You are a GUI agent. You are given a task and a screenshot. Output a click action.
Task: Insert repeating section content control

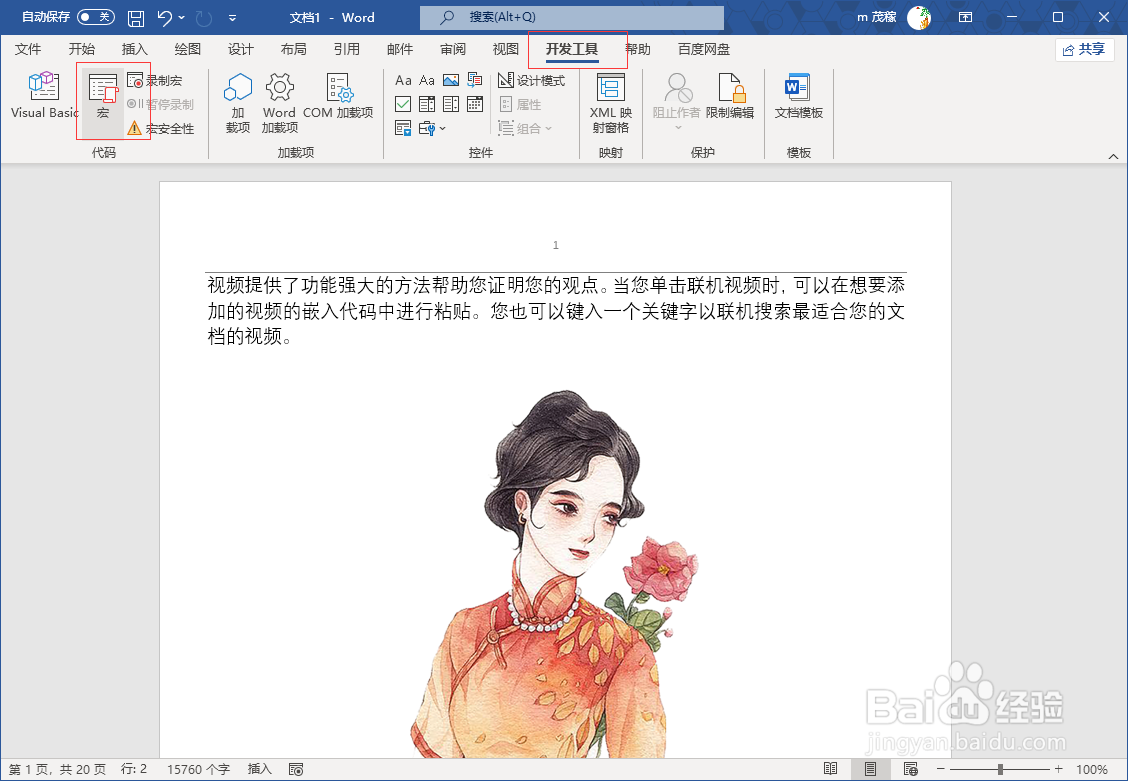pos(404,129)
